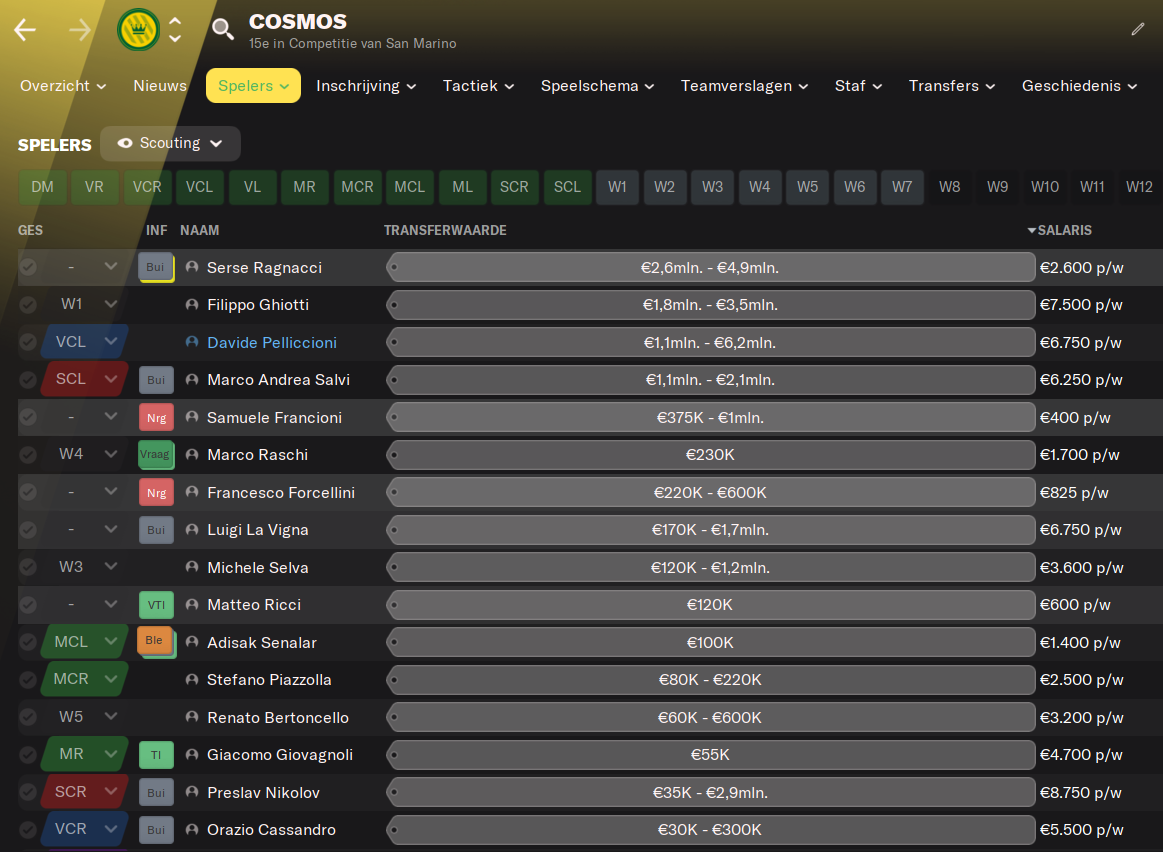Open the Overzicht menu
The width and height of the screenshot is (1163, 852).
[63, 86]
